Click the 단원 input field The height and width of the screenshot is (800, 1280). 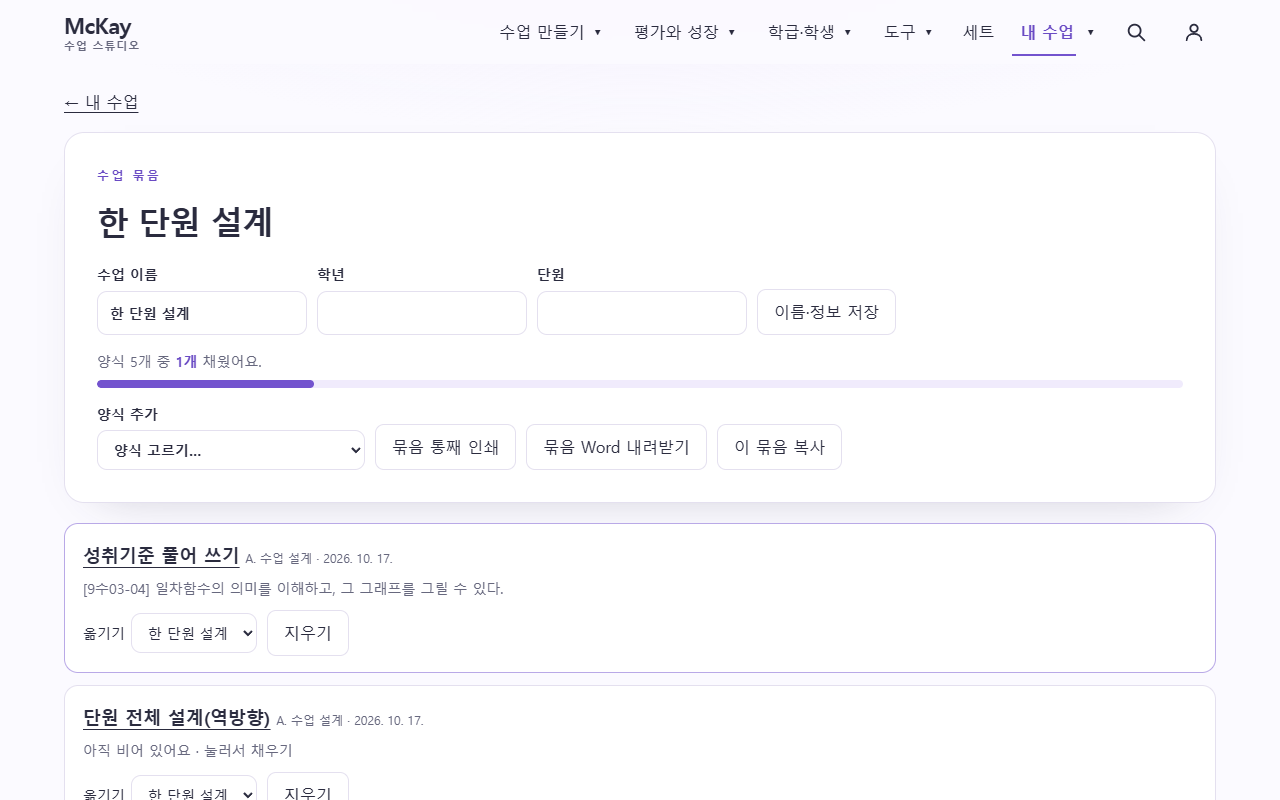coord(642,313)
